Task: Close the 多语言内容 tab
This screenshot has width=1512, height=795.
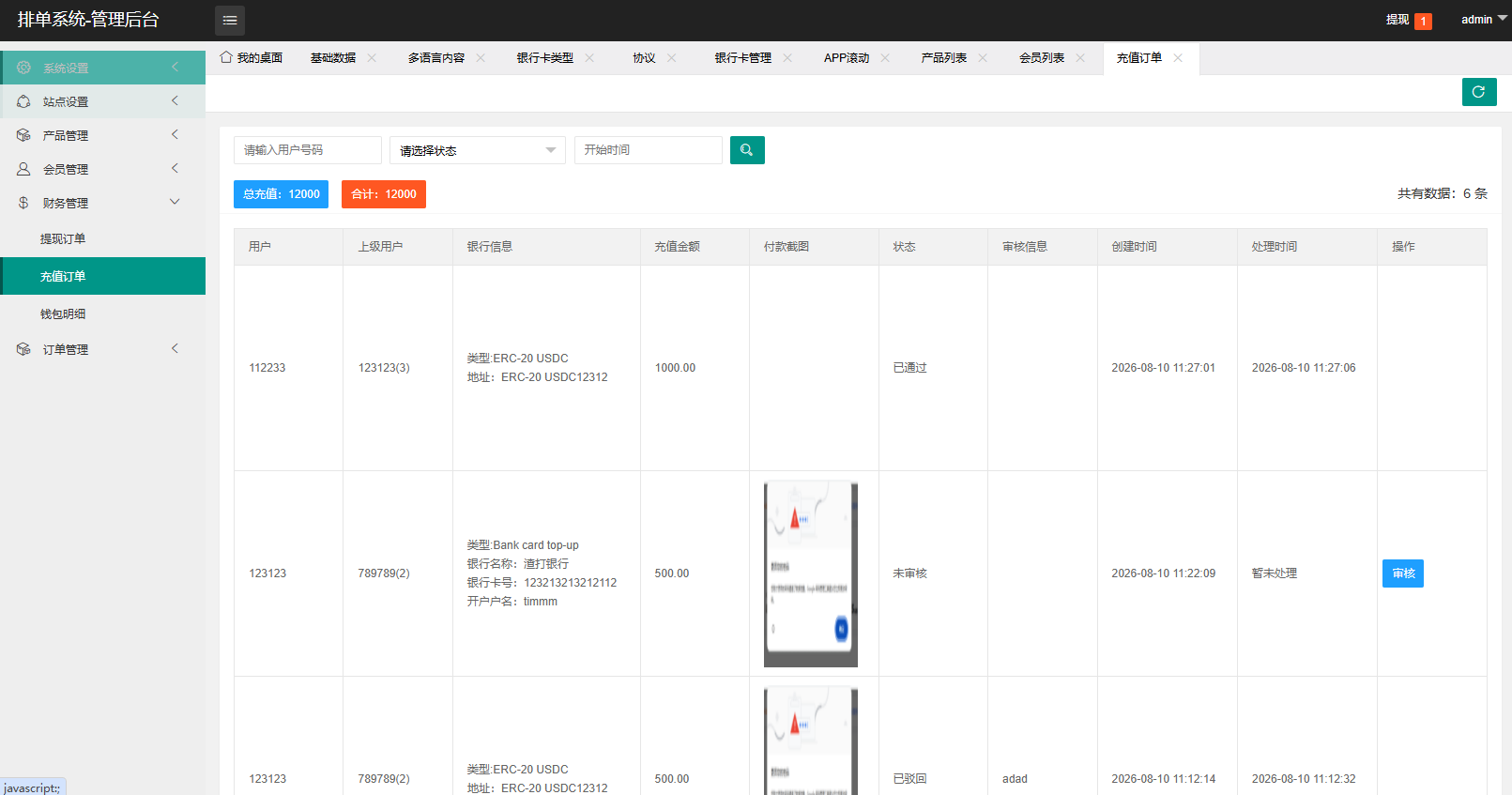Action: click(481, 58)
